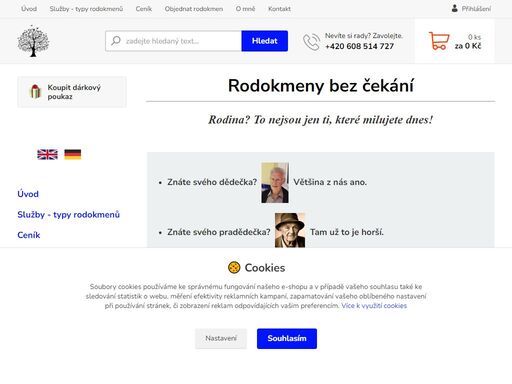Click the user icon beside Přihlášení
Image resolution: width=512 pixels, height=384 pixels.
pos(454,8)
